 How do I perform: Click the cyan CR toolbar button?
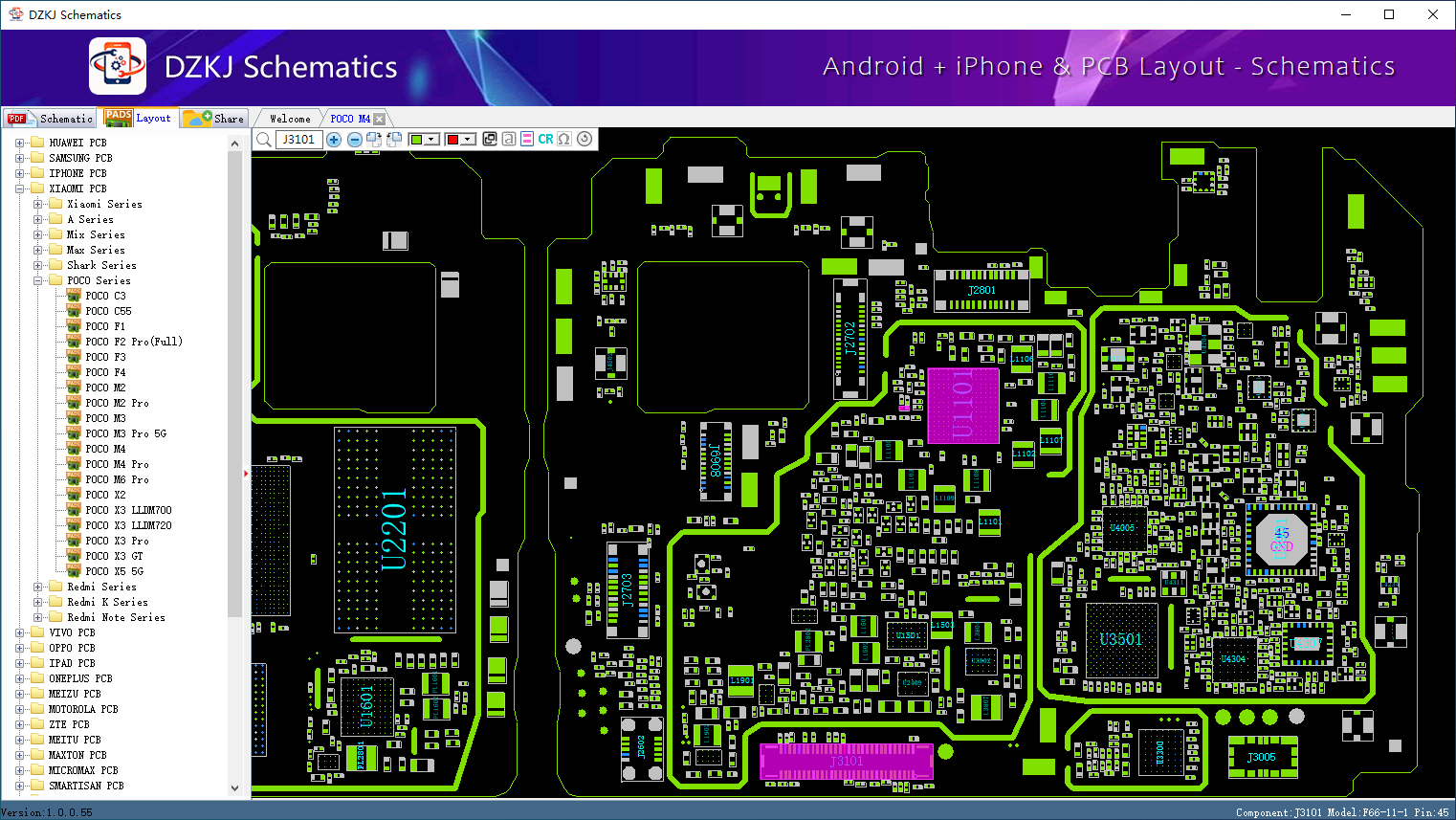tap(545, 139)
